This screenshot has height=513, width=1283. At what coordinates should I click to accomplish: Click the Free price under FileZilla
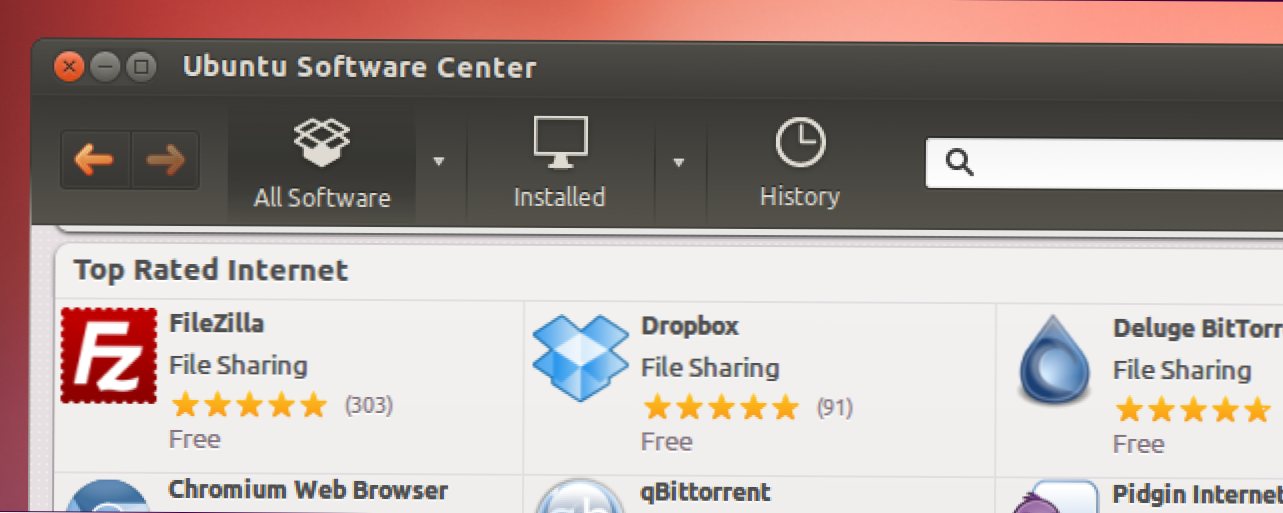click(x=195, y=439)
